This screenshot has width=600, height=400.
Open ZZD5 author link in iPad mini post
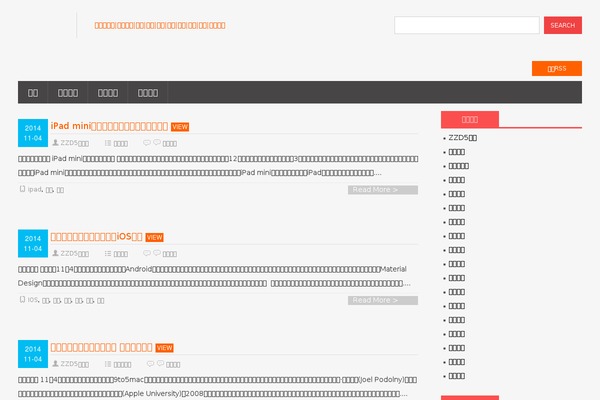click(x=75, y=143)
